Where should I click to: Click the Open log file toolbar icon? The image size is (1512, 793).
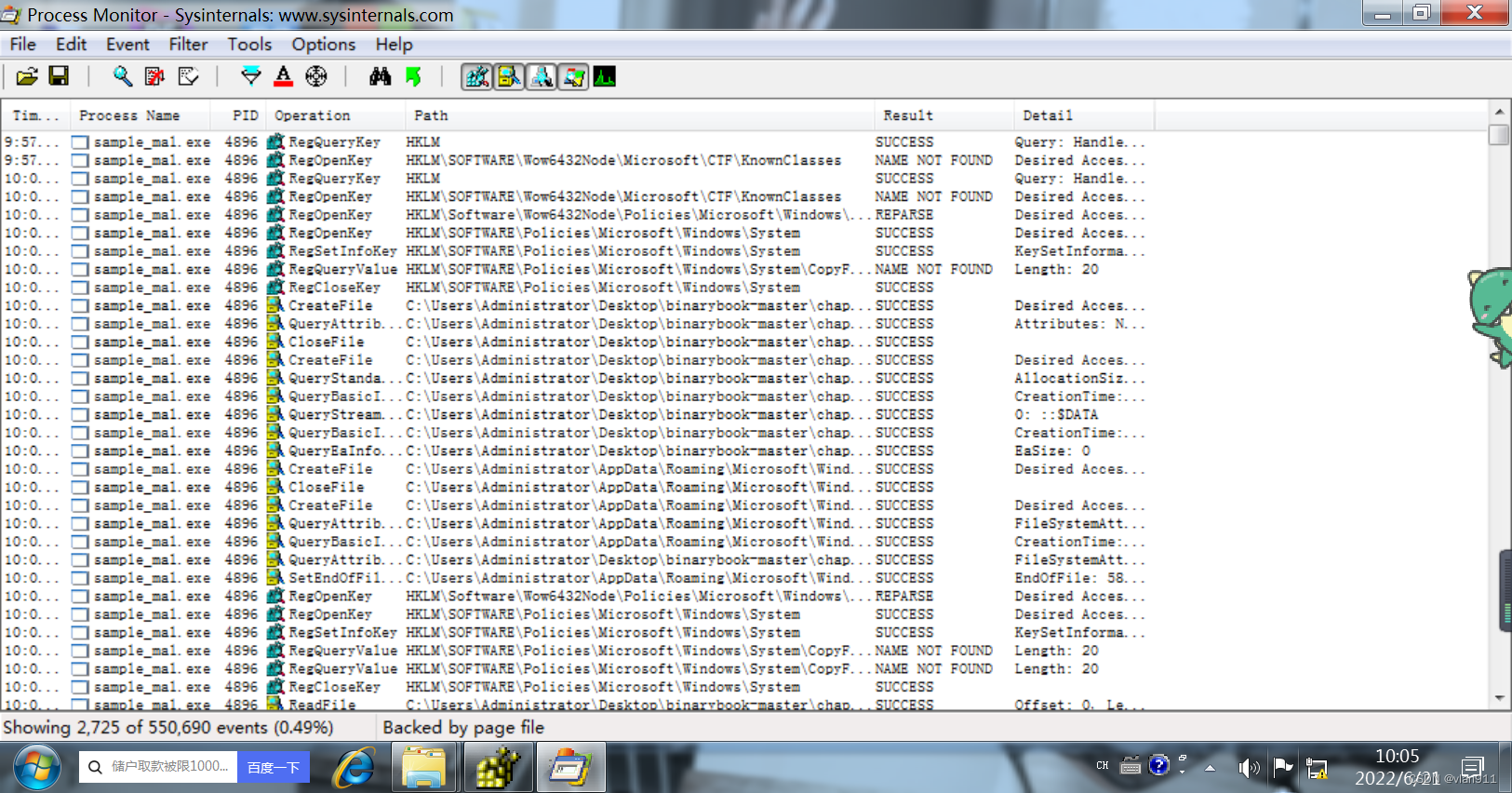click(x=27, y=76)
